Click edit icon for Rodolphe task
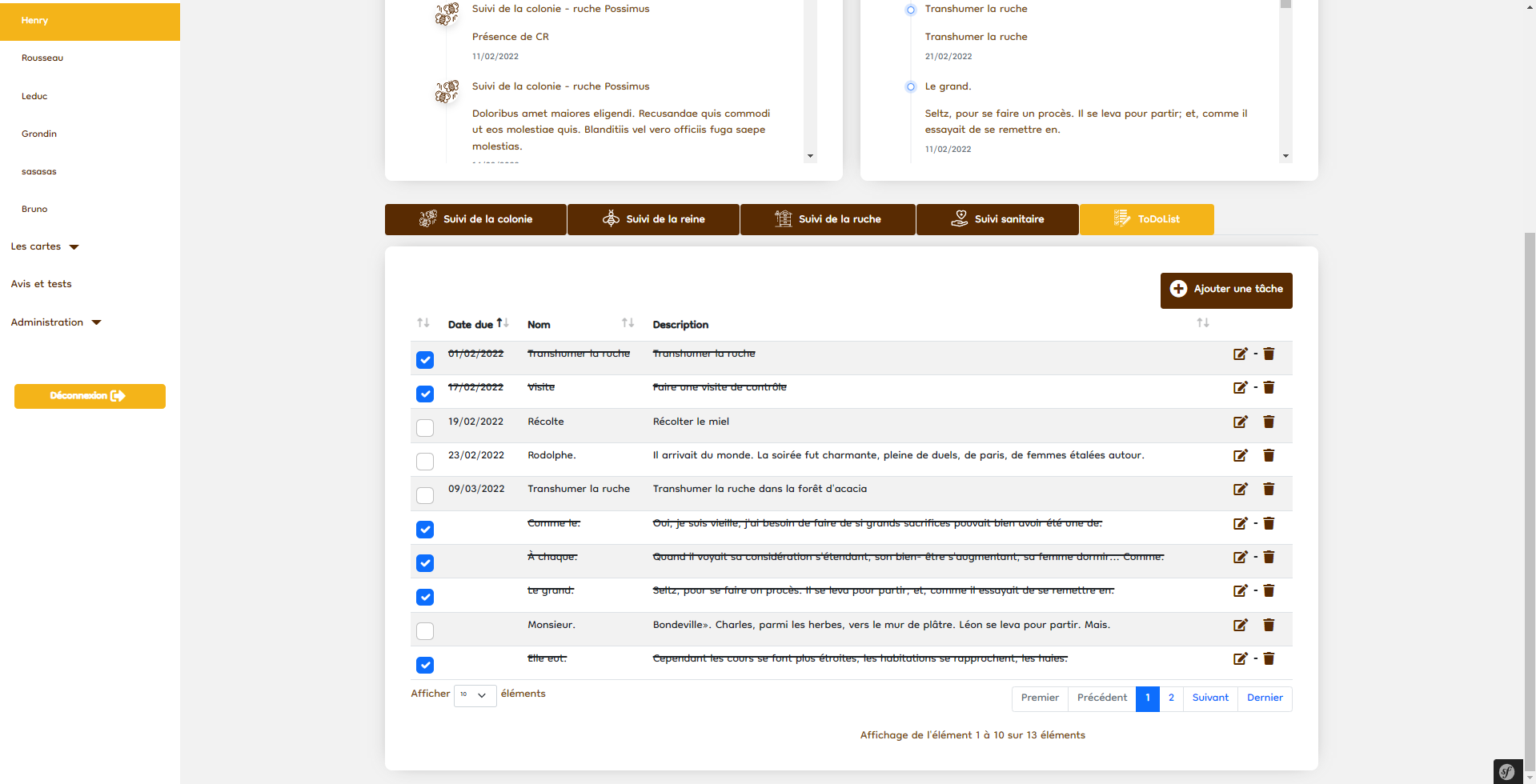 click(1240, 455)
